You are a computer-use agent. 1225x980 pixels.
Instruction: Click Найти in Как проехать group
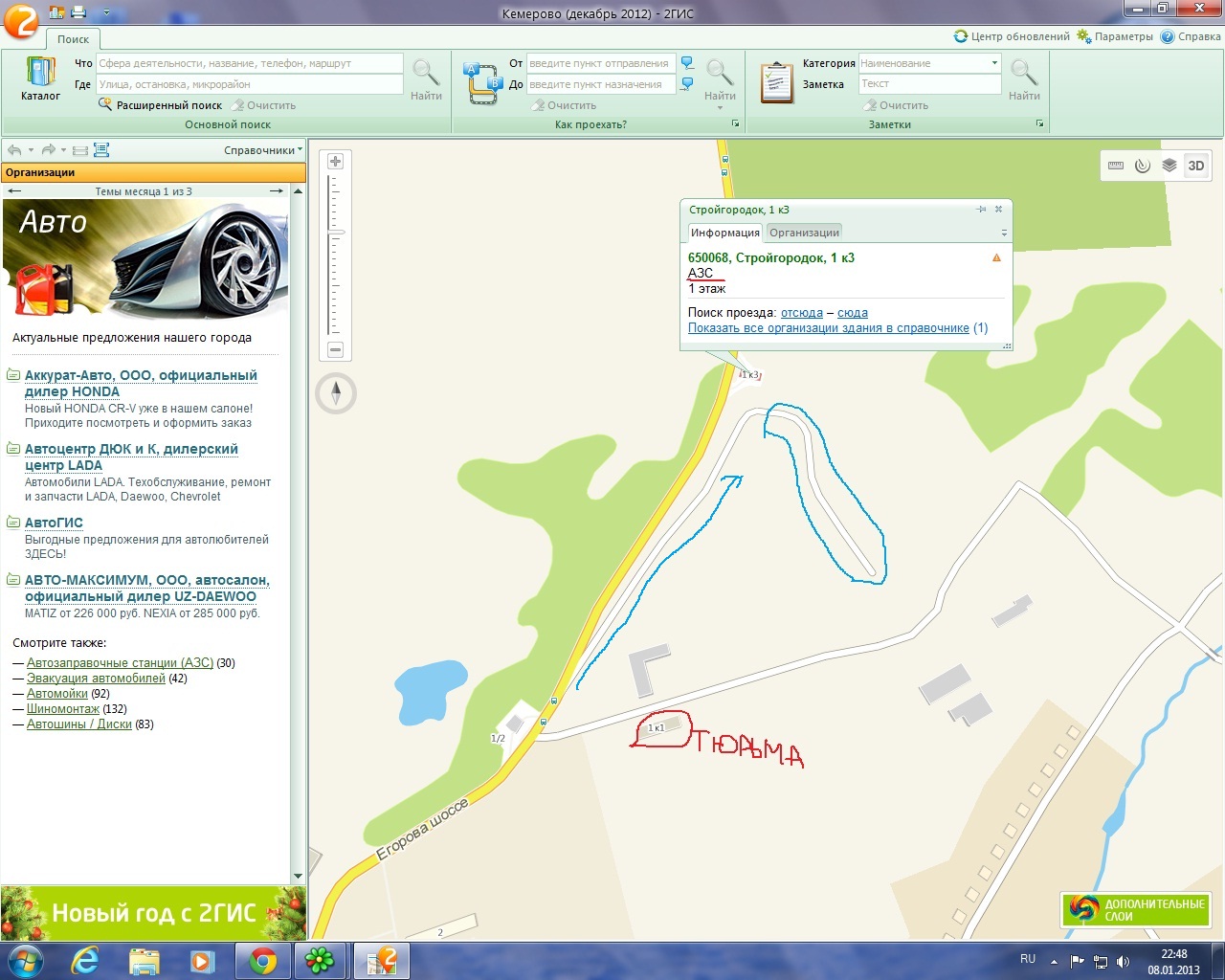[720, 79]
